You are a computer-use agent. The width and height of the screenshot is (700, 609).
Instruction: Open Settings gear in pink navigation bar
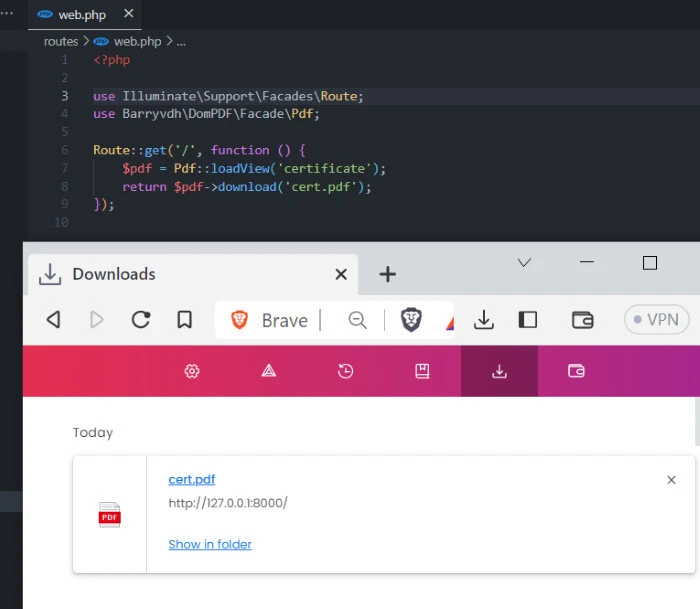tap(192, 371)
